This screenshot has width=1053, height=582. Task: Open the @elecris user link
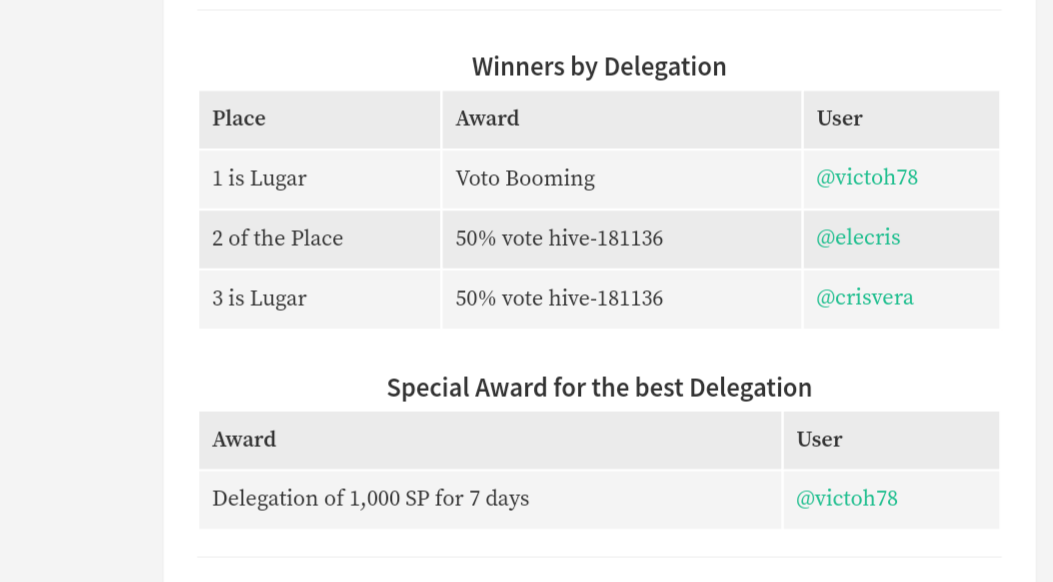pyautogui.click(x=858, y=238)
